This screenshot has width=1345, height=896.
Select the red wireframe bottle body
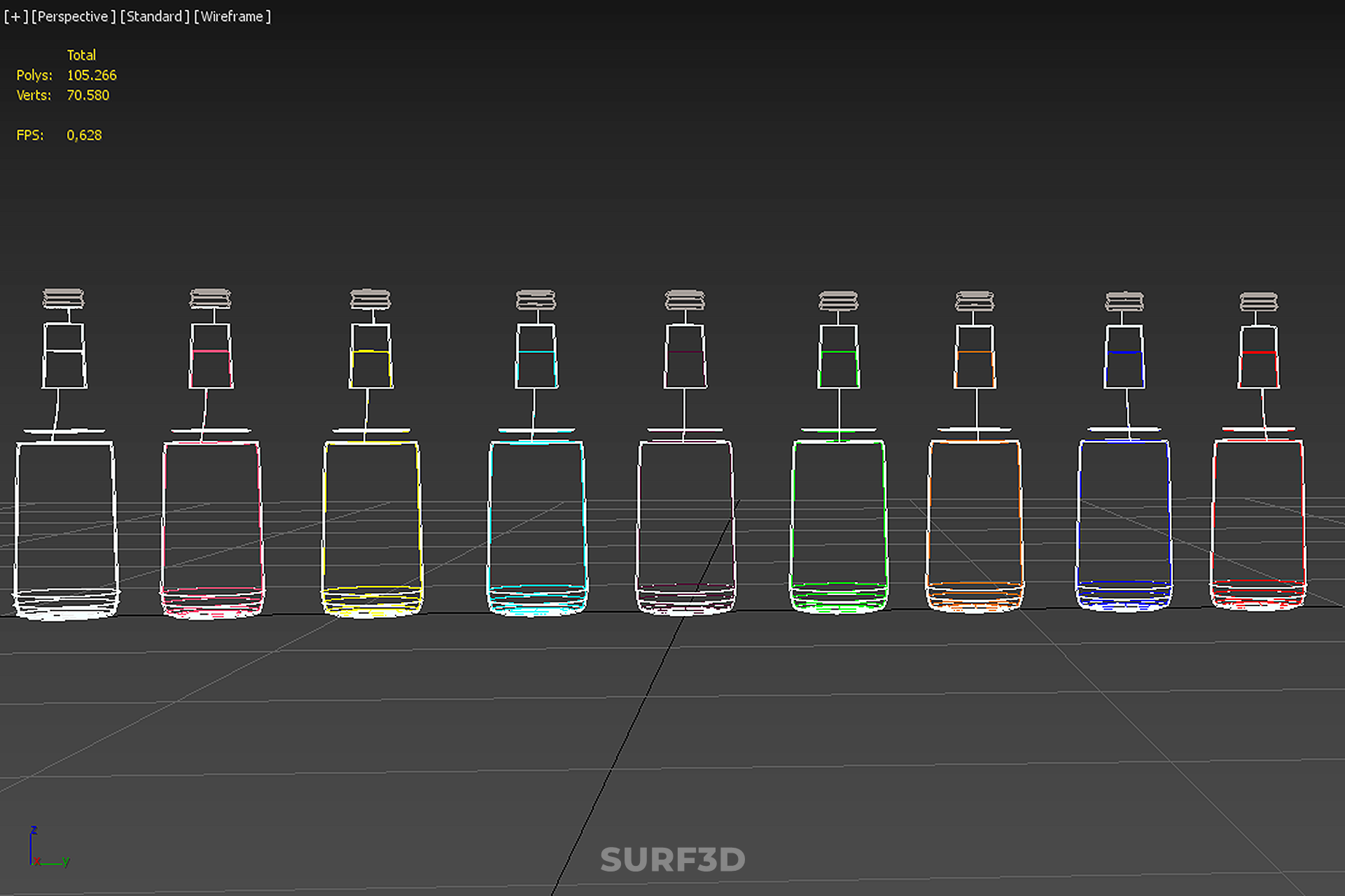tap(1258, 524)
